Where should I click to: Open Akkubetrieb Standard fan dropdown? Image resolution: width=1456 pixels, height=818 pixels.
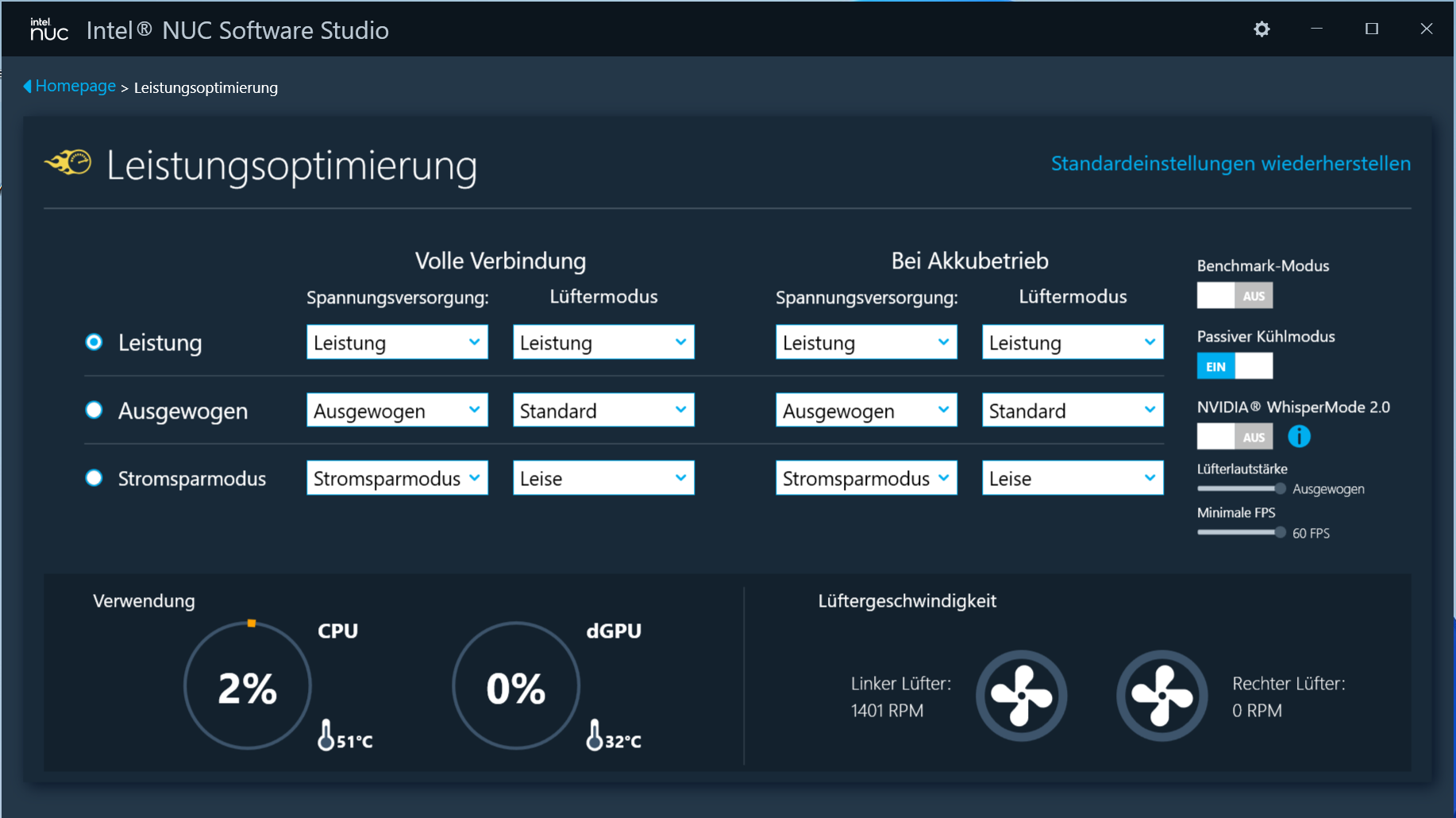tap(1073, 410)
